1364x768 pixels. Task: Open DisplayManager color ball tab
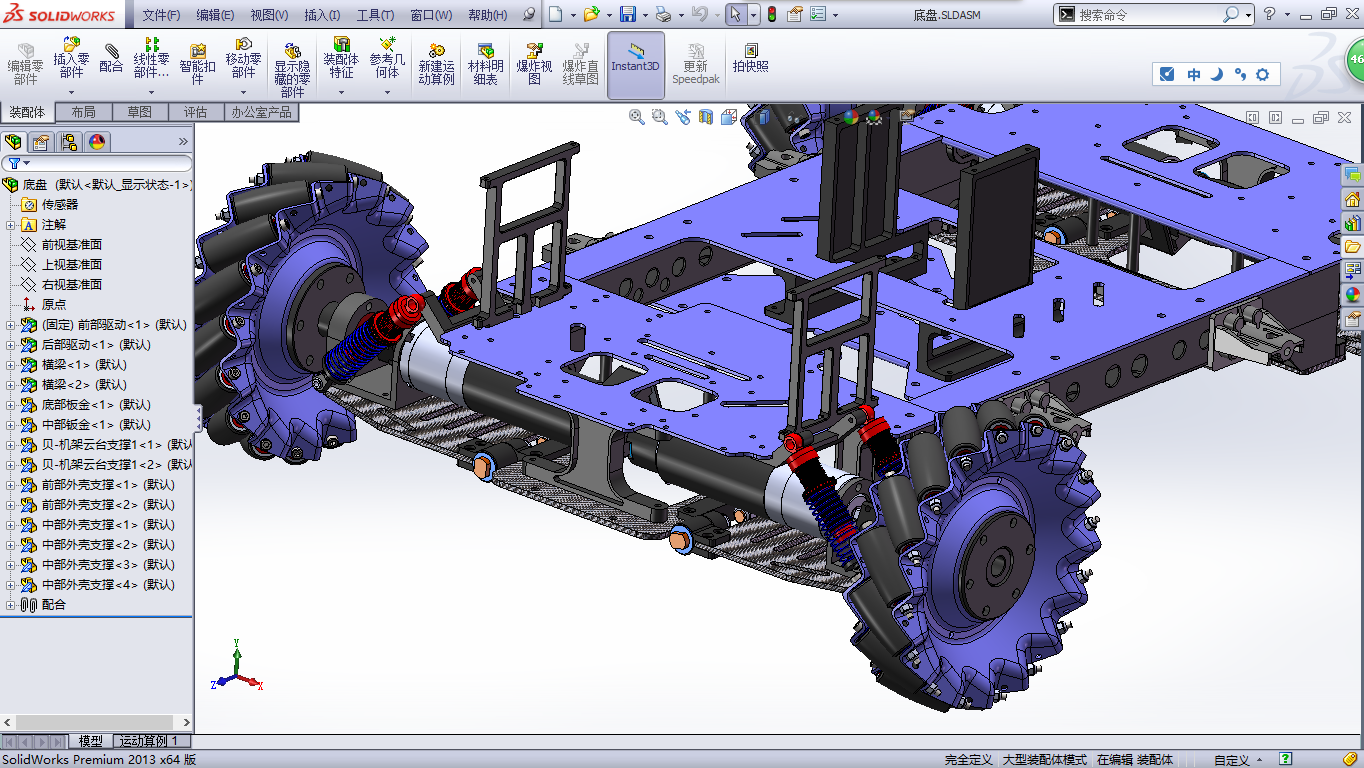pos(97,142)
